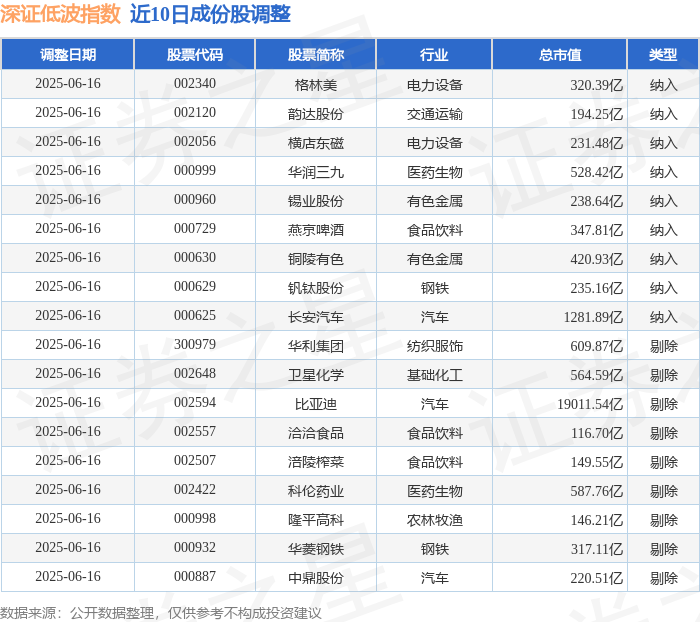Click stock code 000932

(195, 548)
